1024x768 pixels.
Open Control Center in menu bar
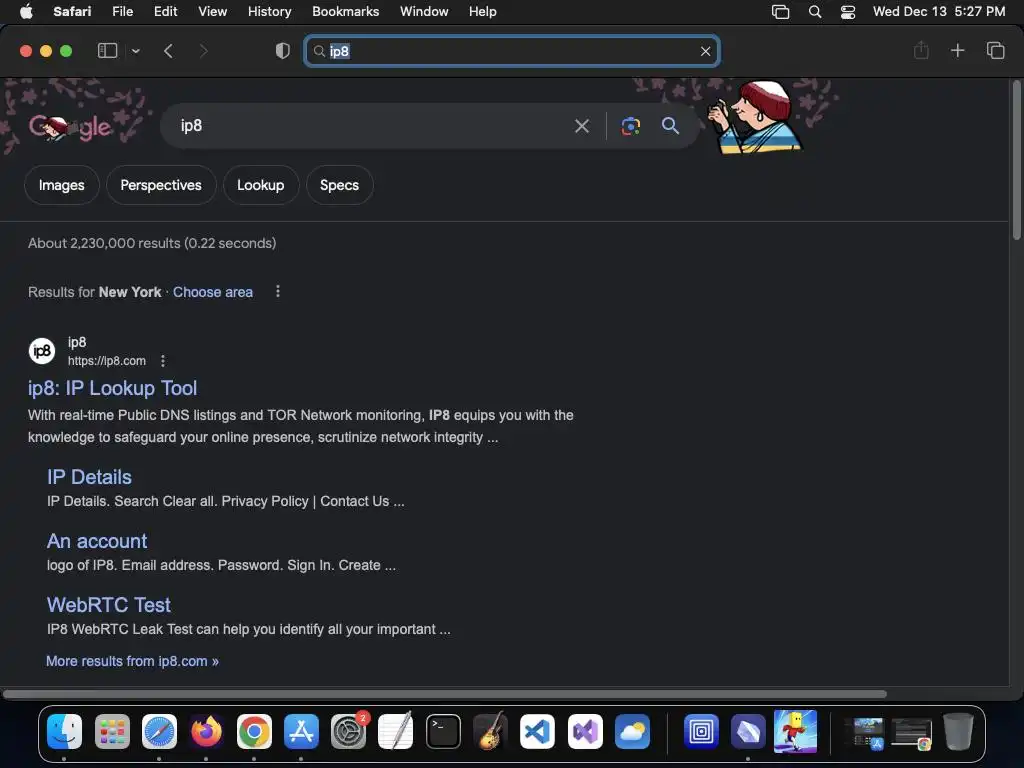848,12
